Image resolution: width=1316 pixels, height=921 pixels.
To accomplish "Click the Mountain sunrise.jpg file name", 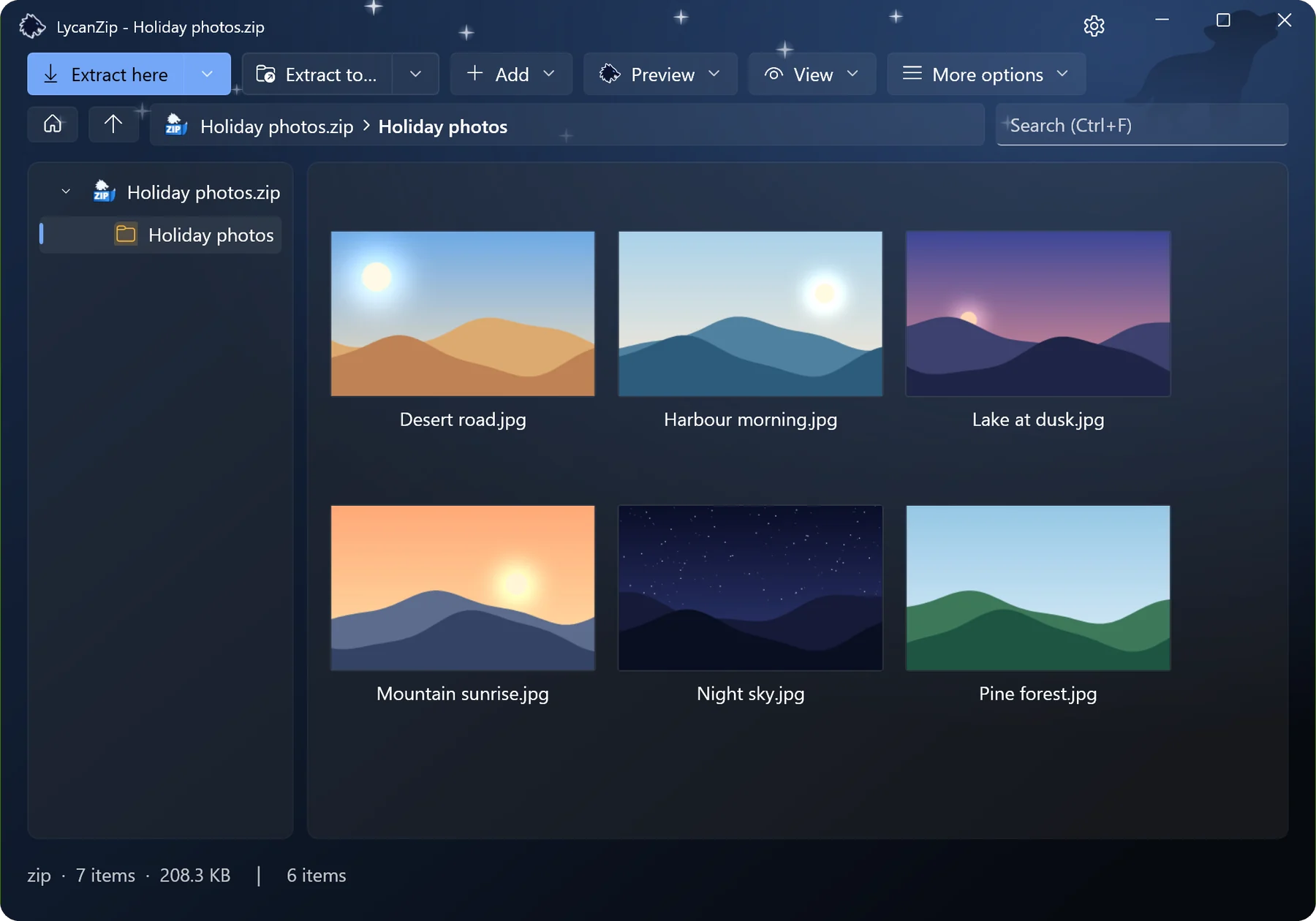I will point(463,694).
